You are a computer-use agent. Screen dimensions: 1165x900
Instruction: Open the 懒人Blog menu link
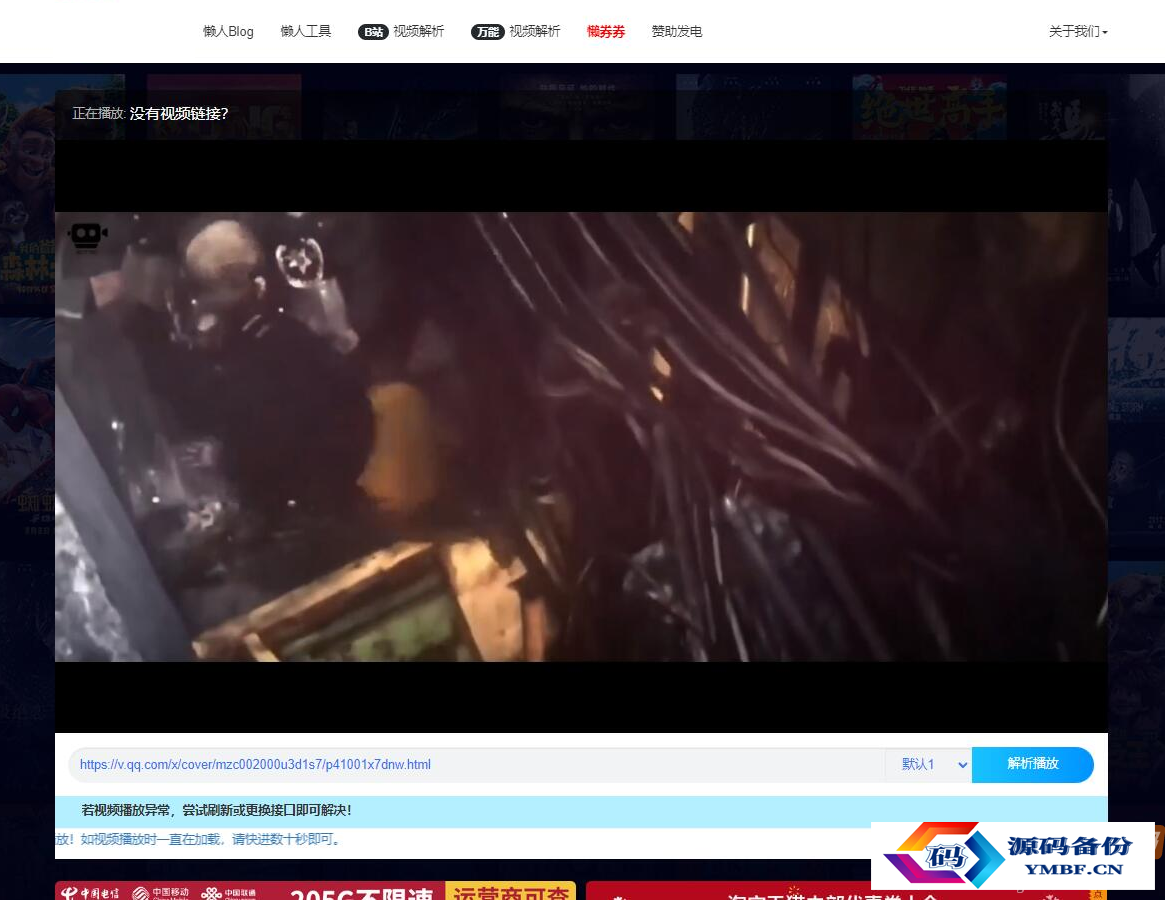(x=228, y=31)
